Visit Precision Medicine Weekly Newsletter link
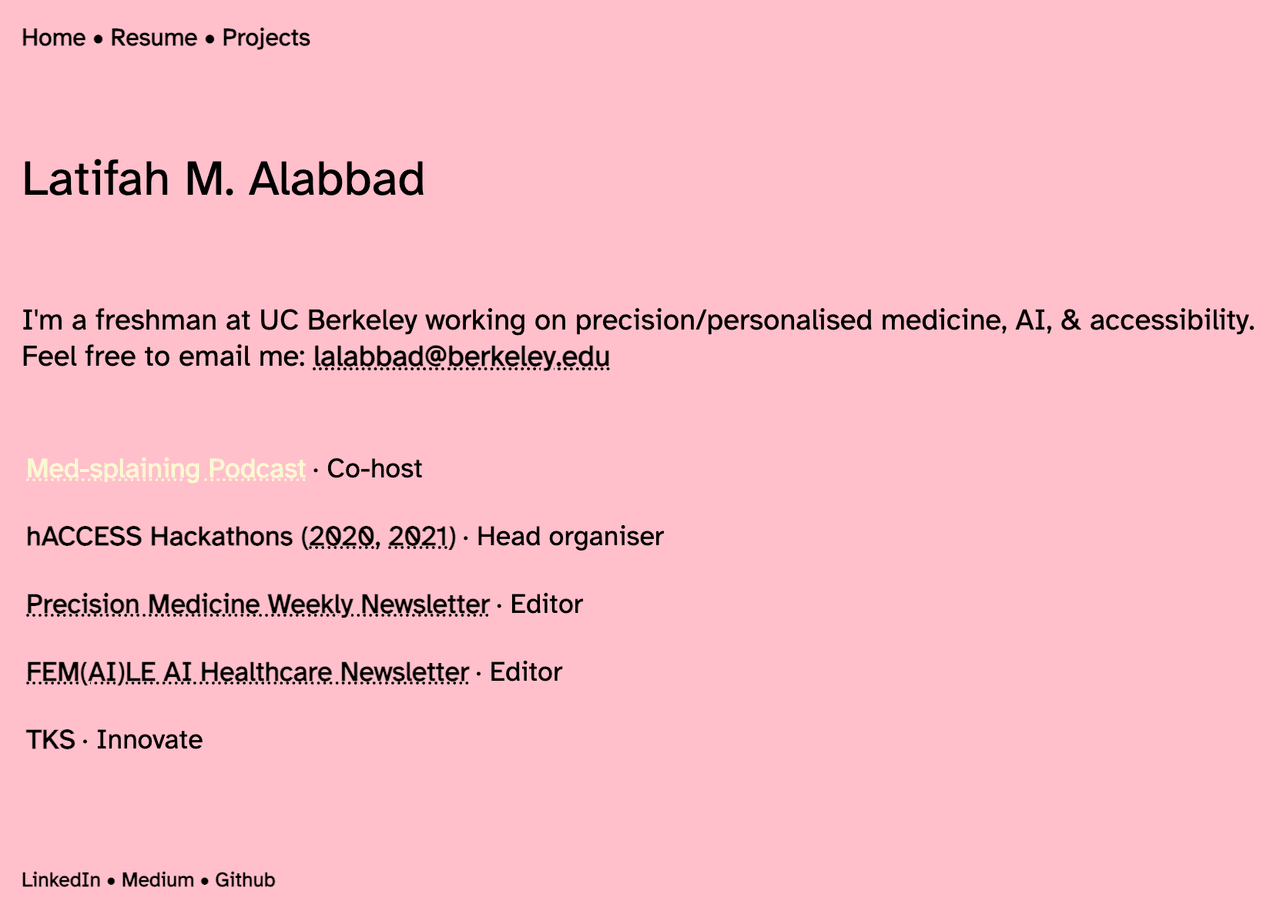1280x904 pixels. click(x=258, y=604)
